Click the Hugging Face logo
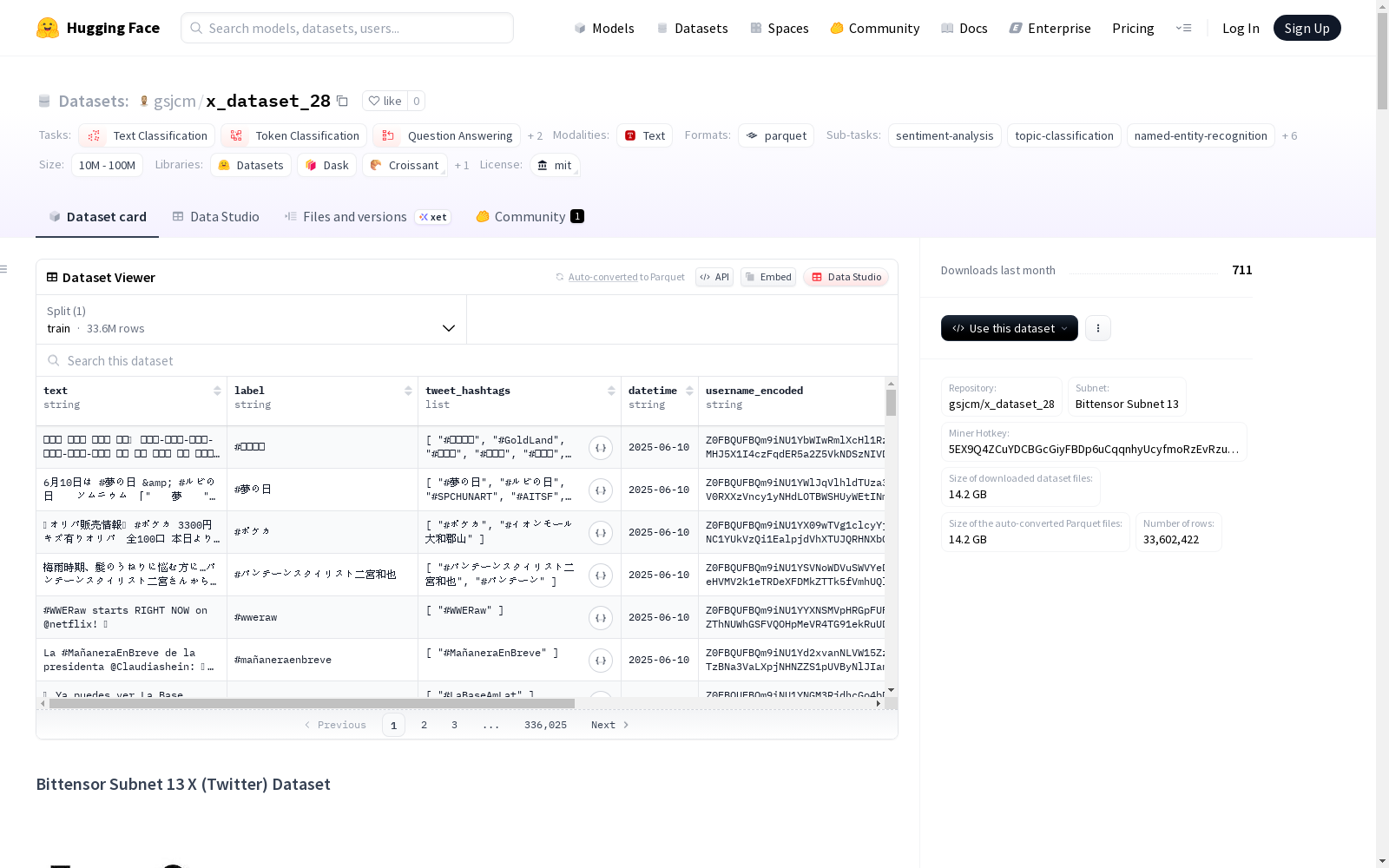Screen dimensions: 1389x868 98,28
